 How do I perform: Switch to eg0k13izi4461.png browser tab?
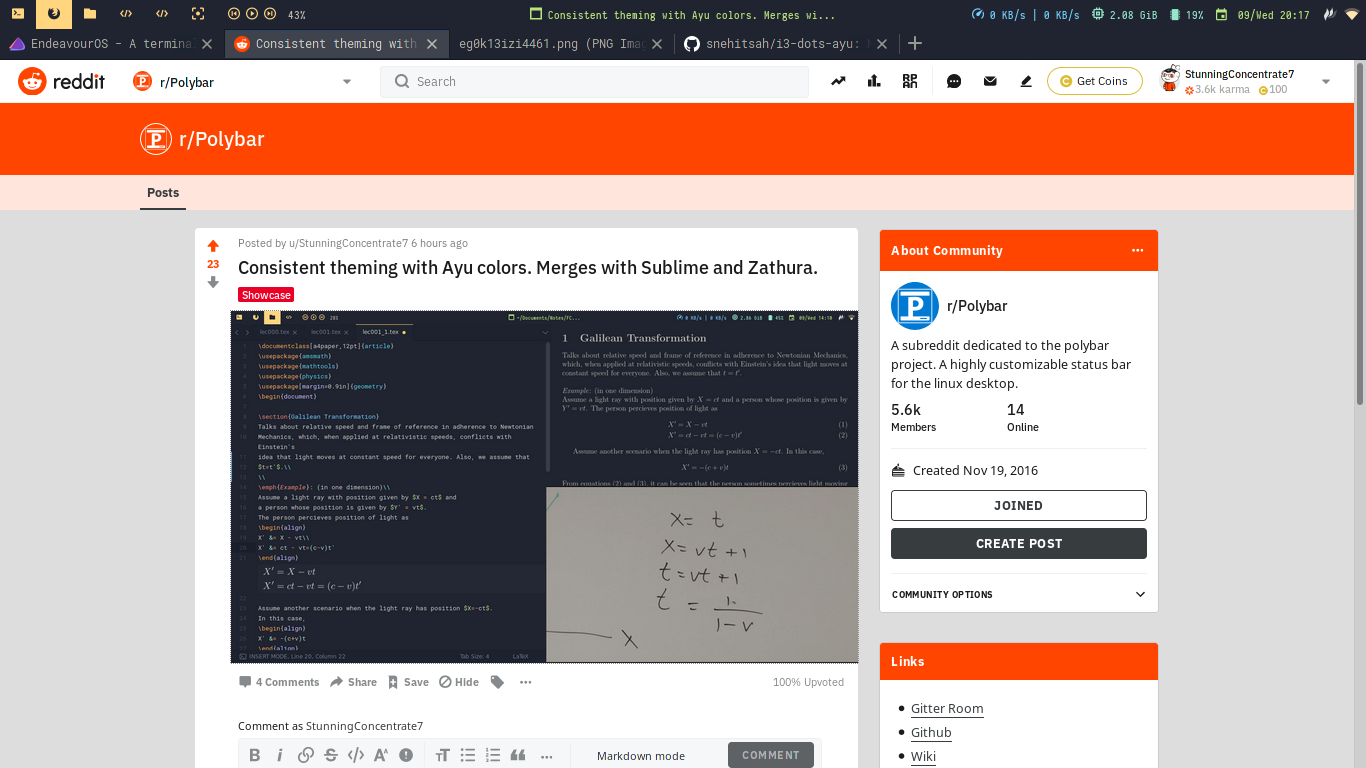[560, 43]
